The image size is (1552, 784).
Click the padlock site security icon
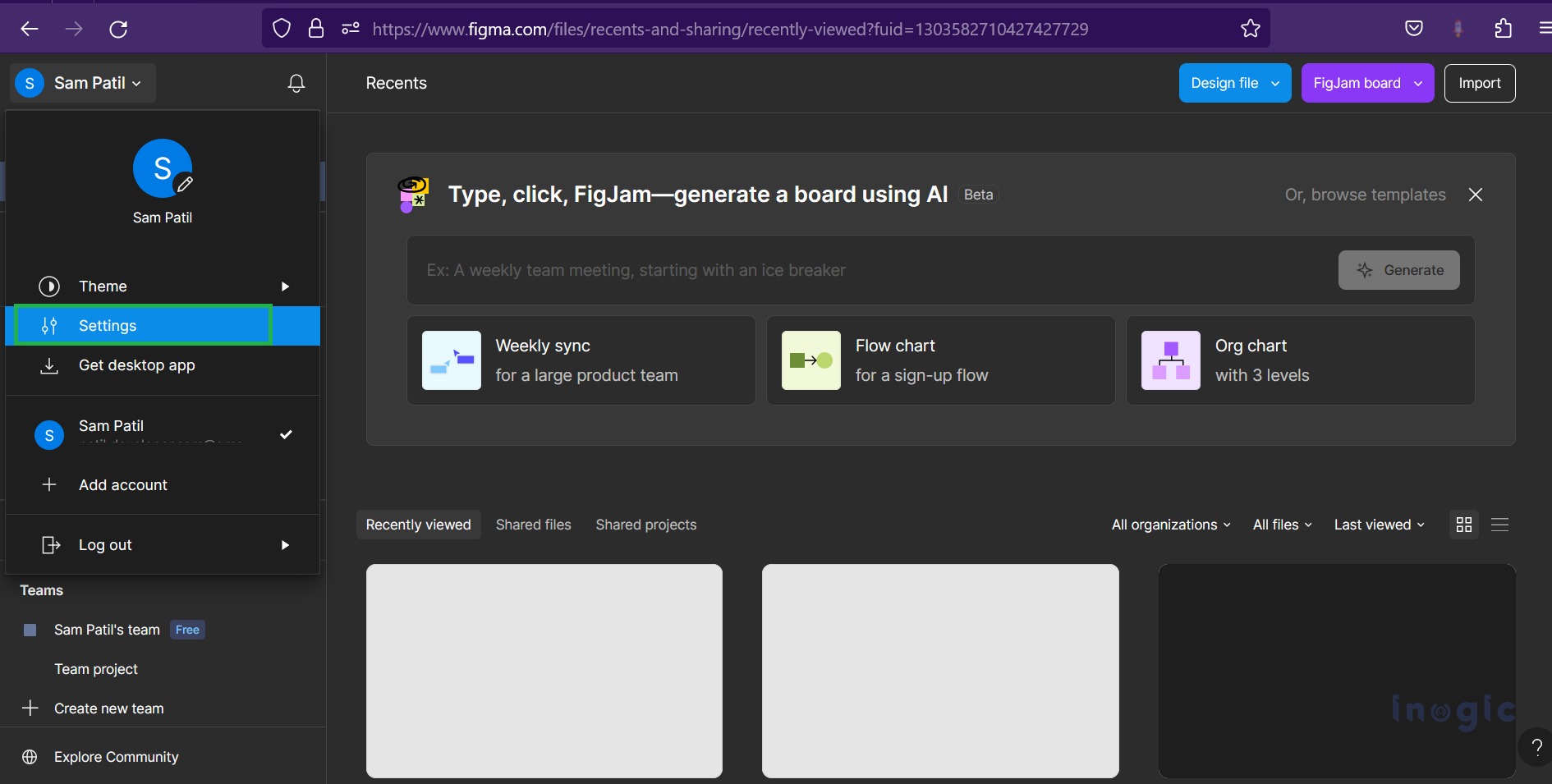(316, 30)
